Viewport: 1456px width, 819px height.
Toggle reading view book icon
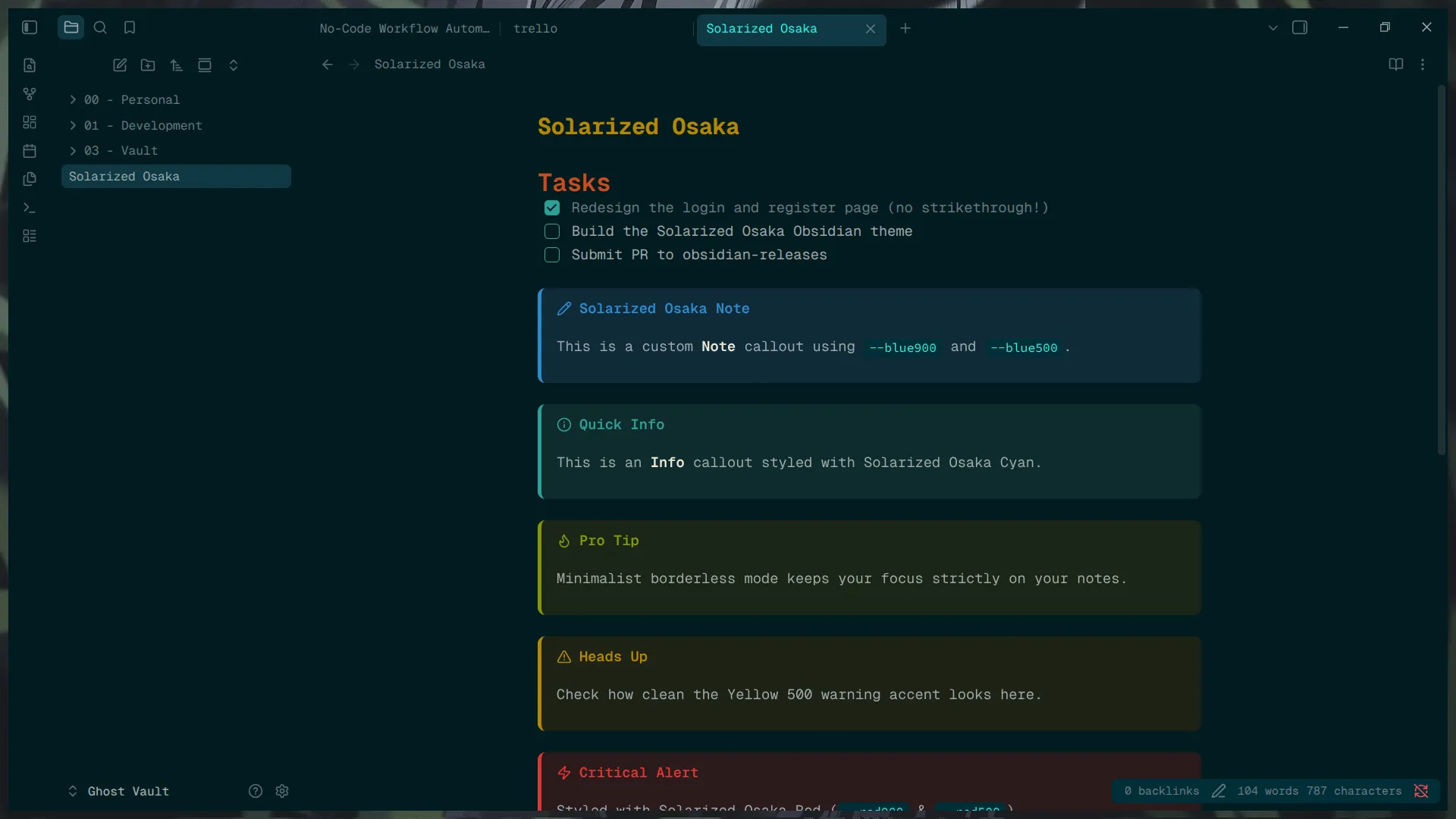1396,64
